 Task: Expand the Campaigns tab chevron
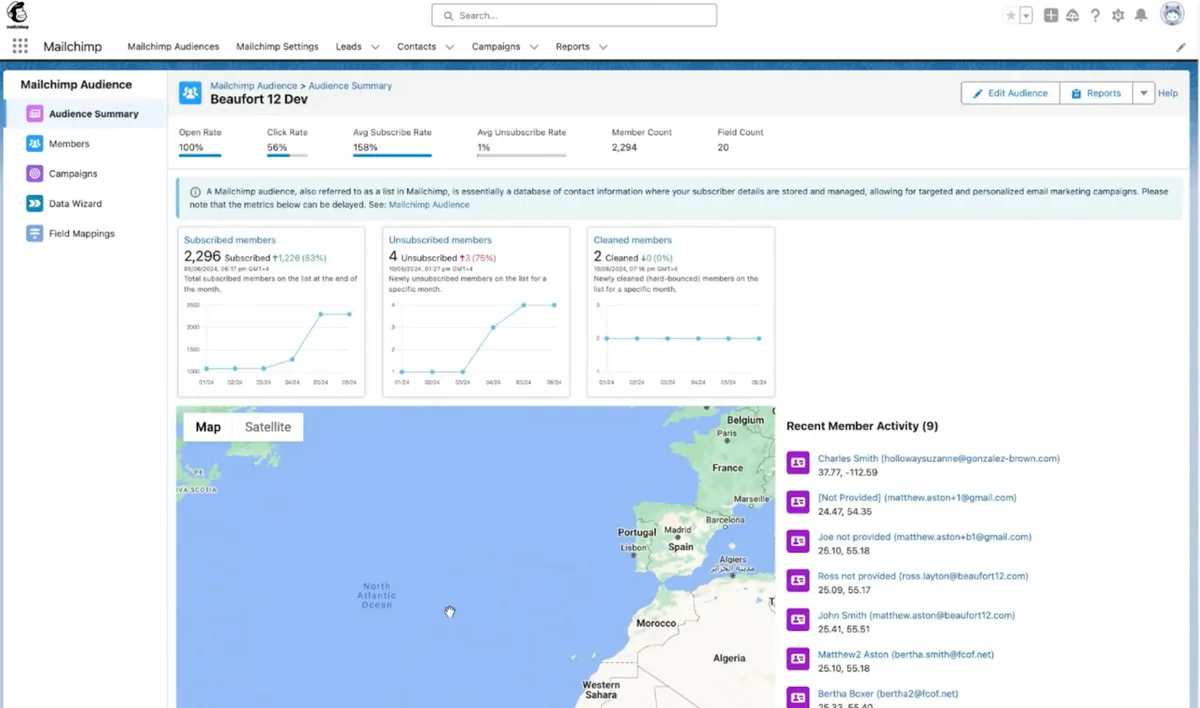click(x=534, y=47)
